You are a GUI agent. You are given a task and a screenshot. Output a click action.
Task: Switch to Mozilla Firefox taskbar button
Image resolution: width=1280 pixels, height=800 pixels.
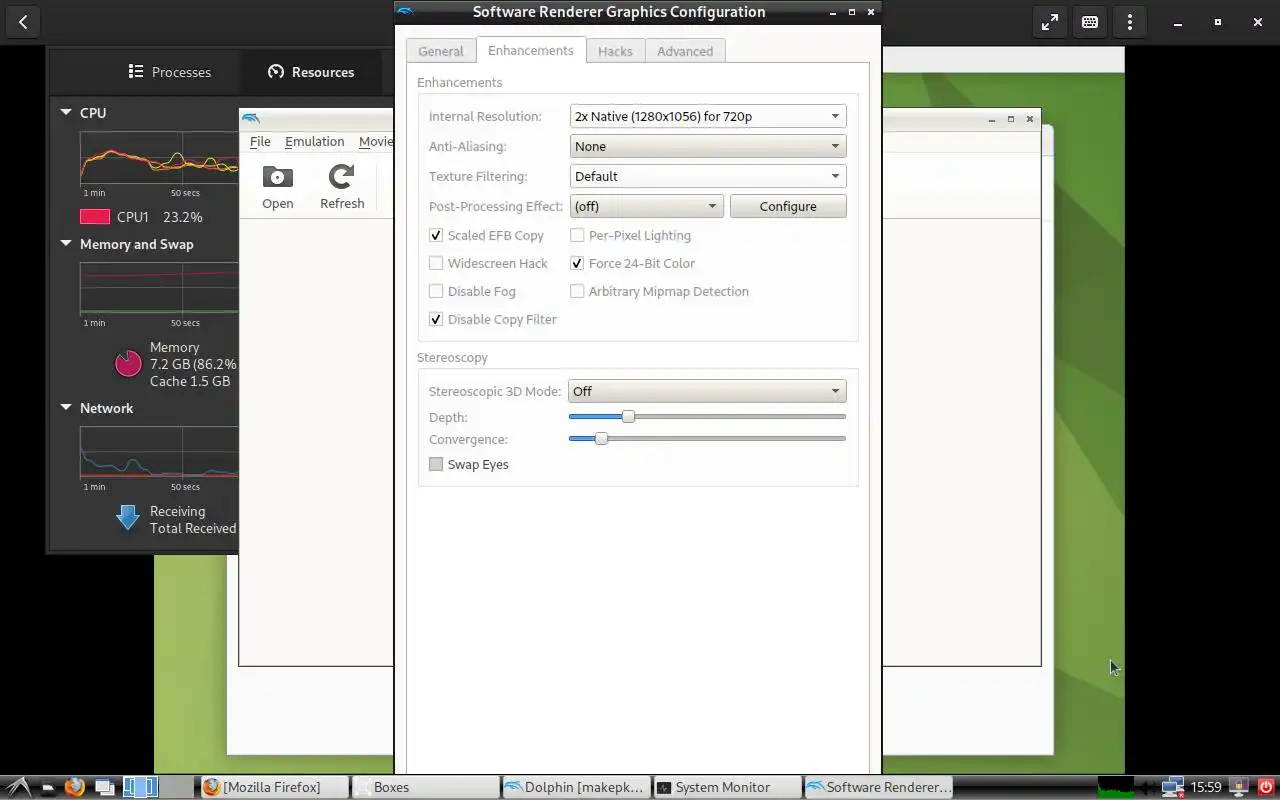pyautogui.click(x=274, y=787)
